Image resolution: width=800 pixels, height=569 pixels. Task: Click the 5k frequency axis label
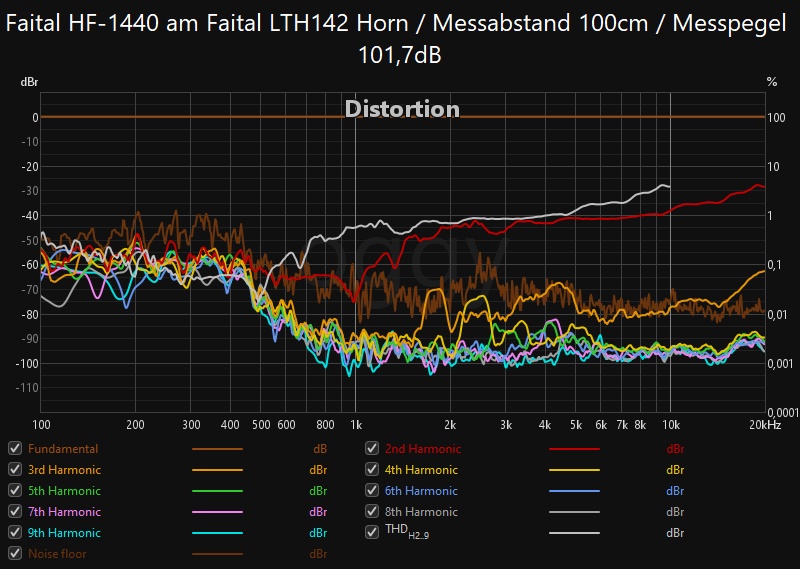[576, 425]
